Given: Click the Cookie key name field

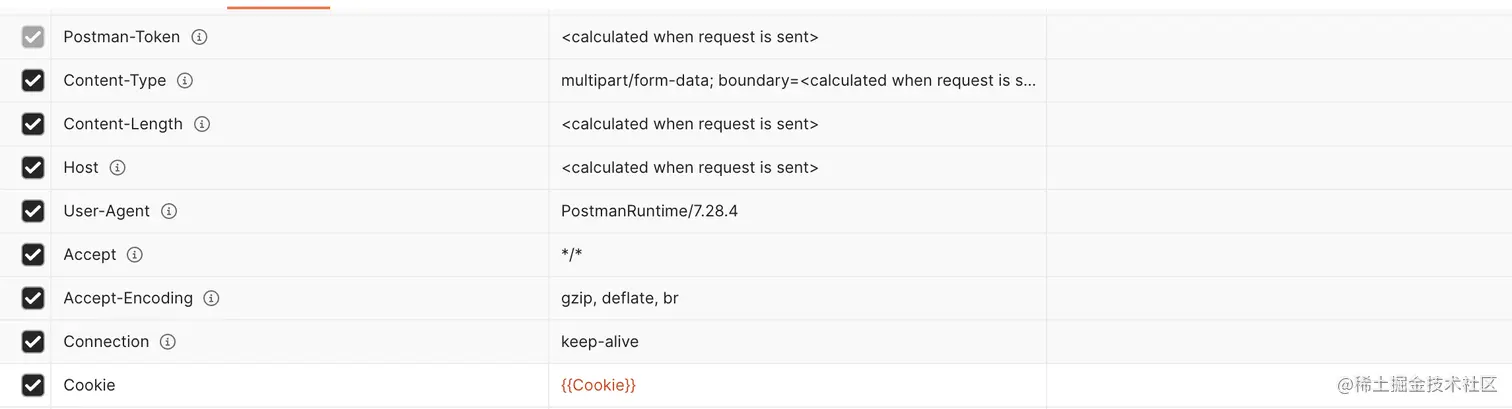Looking at the screenshot, I should click(x=300, y=385).
